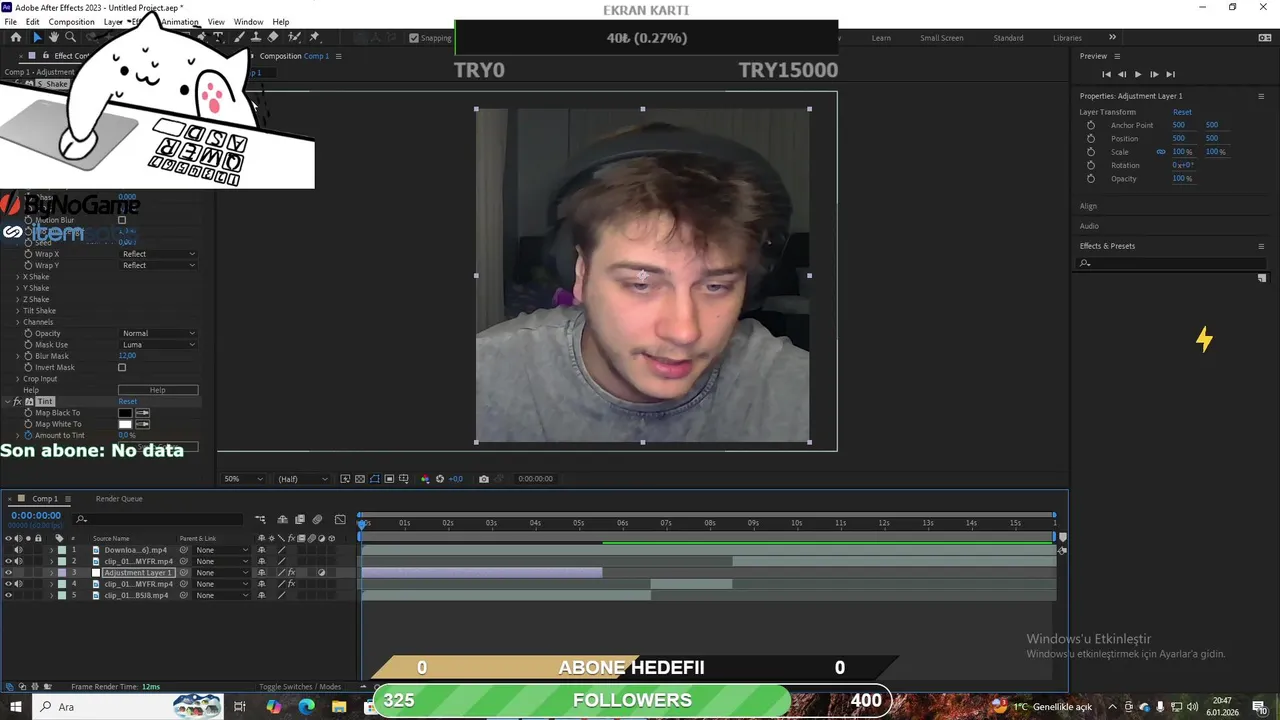The width and height of the screenshot is (1280, 720).
Task: Select the Clone Stamp tool
Action: [x=256, y=37]
